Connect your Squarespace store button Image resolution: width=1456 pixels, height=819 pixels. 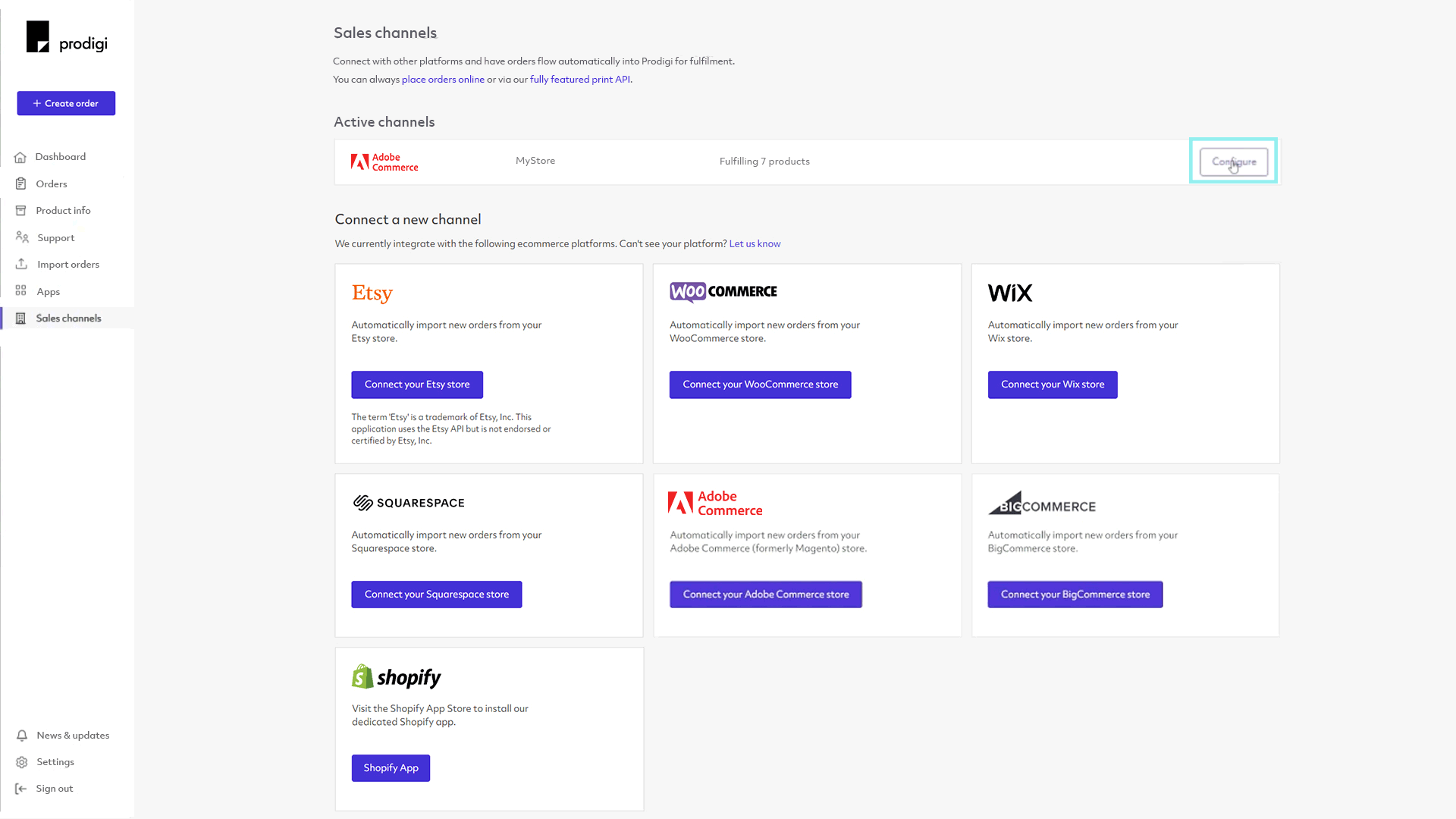click(x=436, y=594)
